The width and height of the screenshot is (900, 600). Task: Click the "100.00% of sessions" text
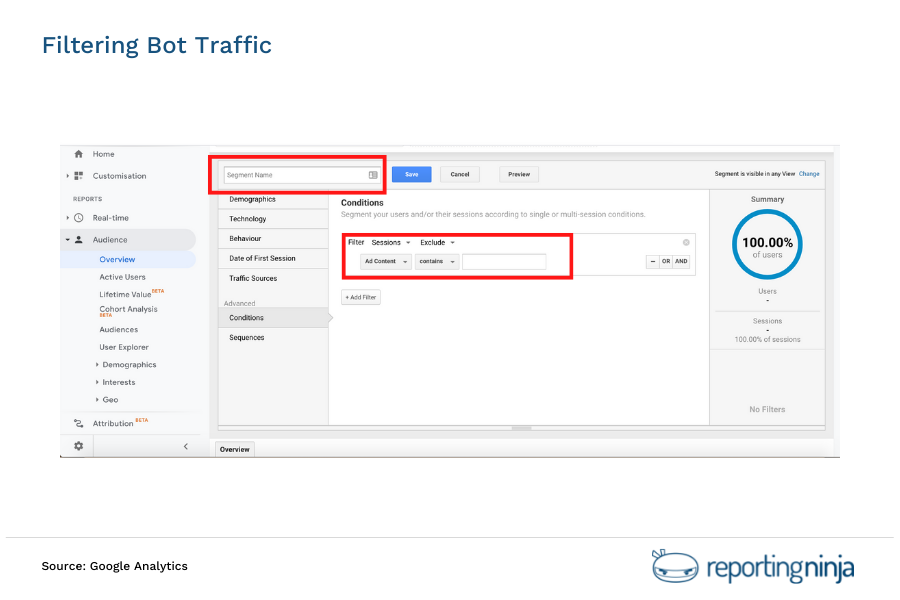(767, 339)
